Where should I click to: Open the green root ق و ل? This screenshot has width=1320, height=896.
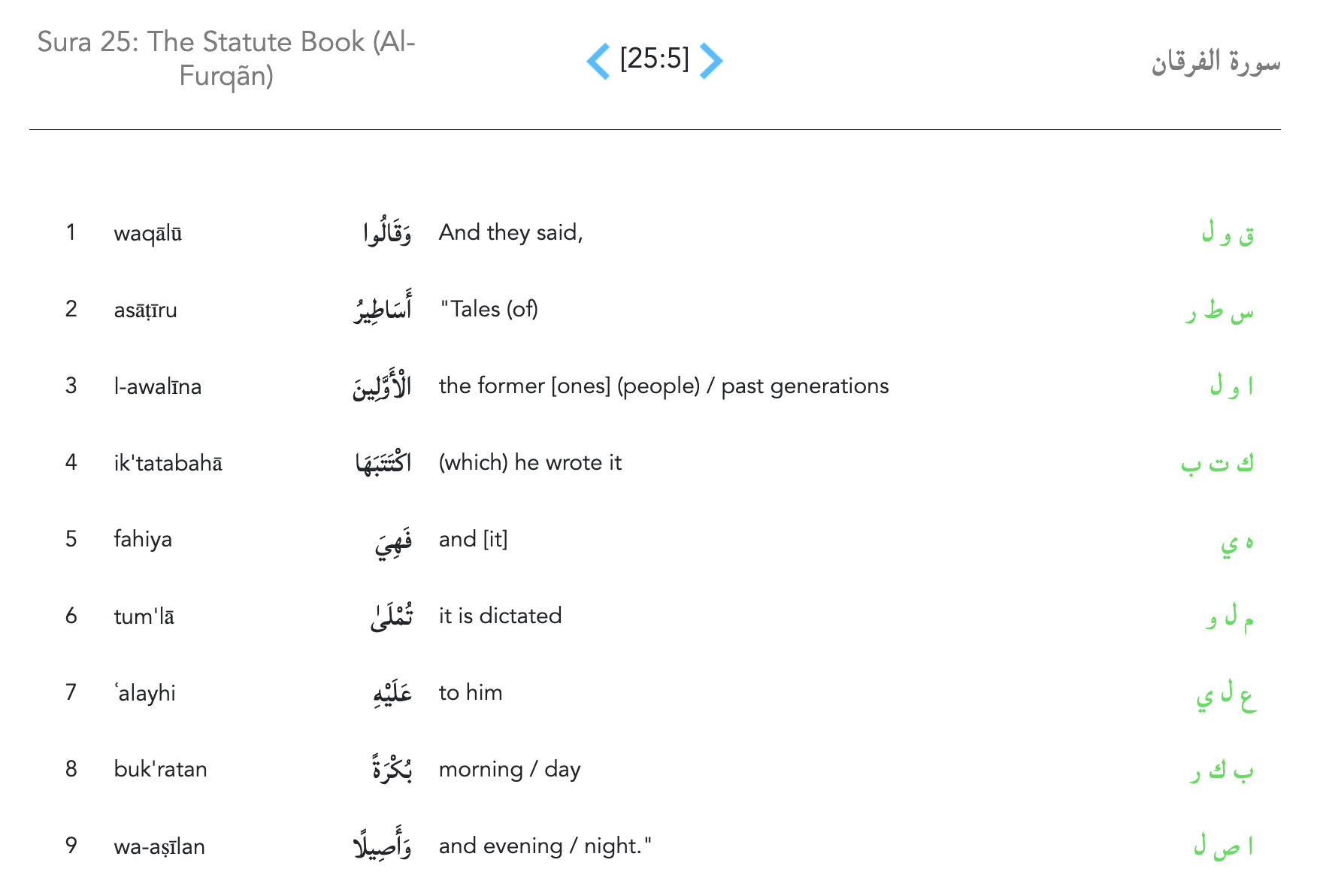point(1228,234)
